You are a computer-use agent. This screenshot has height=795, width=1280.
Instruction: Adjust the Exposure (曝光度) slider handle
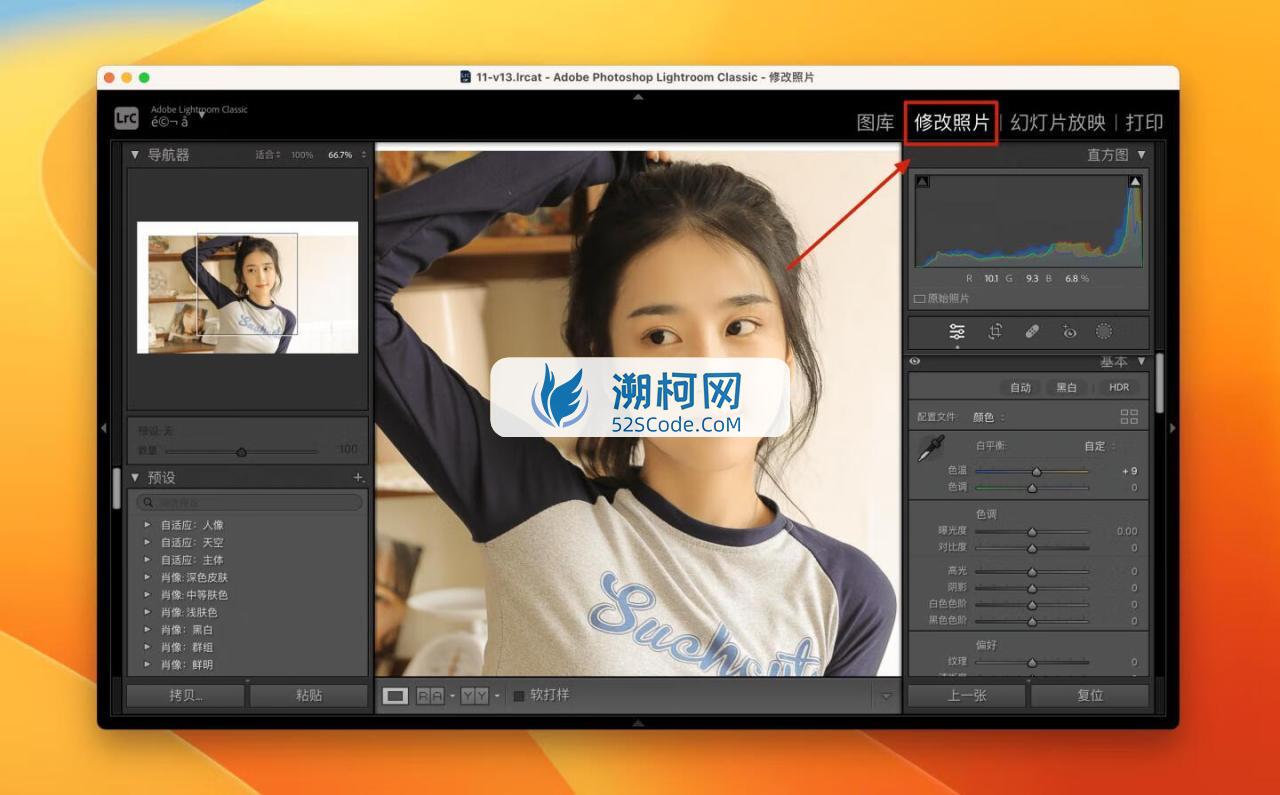click(1032, 532)
